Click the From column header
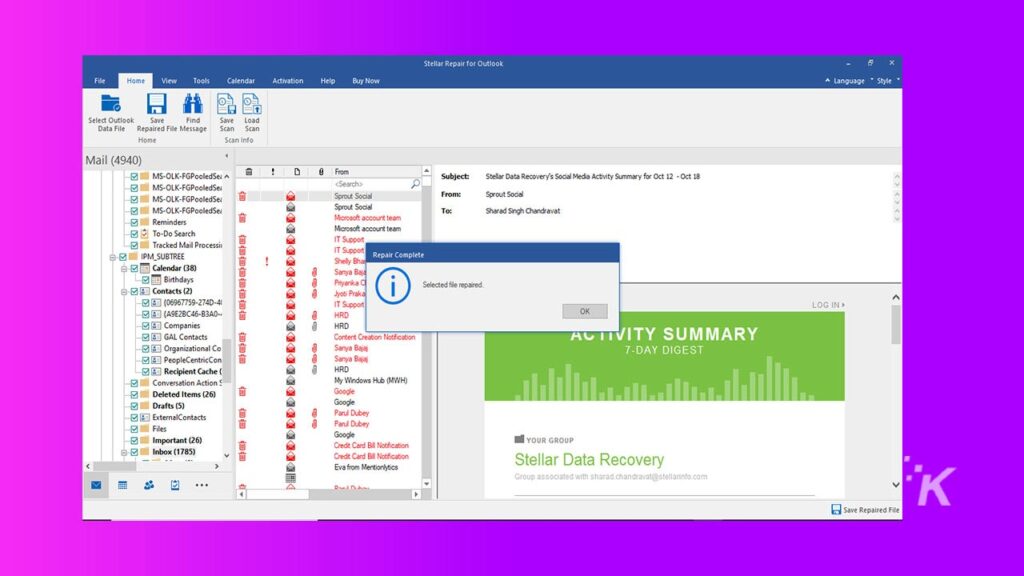Image resolution: width=1024 pixels, height=576 pixels. pos(376,172)
